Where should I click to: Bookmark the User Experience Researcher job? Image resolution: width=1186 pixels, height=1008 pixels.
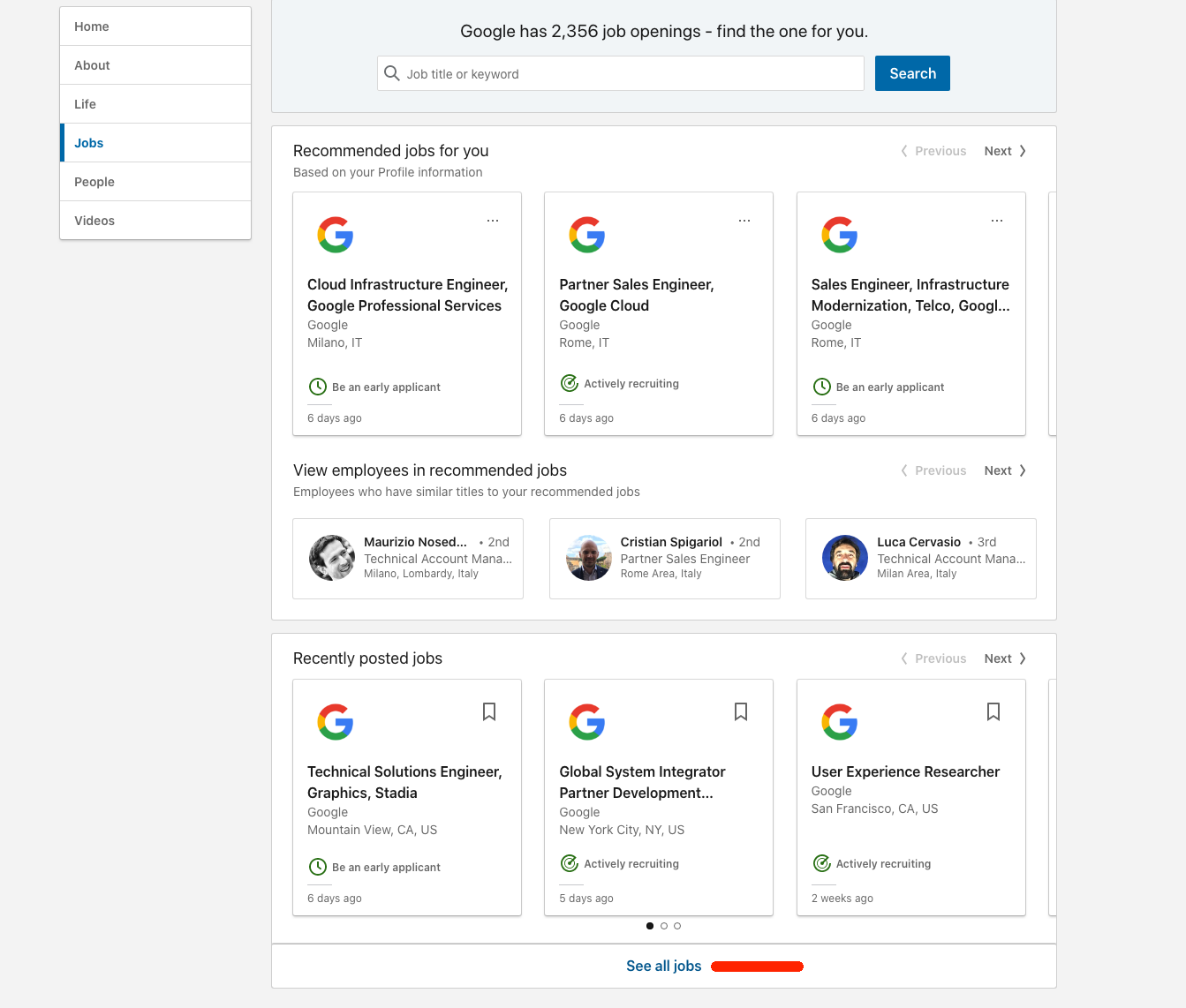(993, 711)
